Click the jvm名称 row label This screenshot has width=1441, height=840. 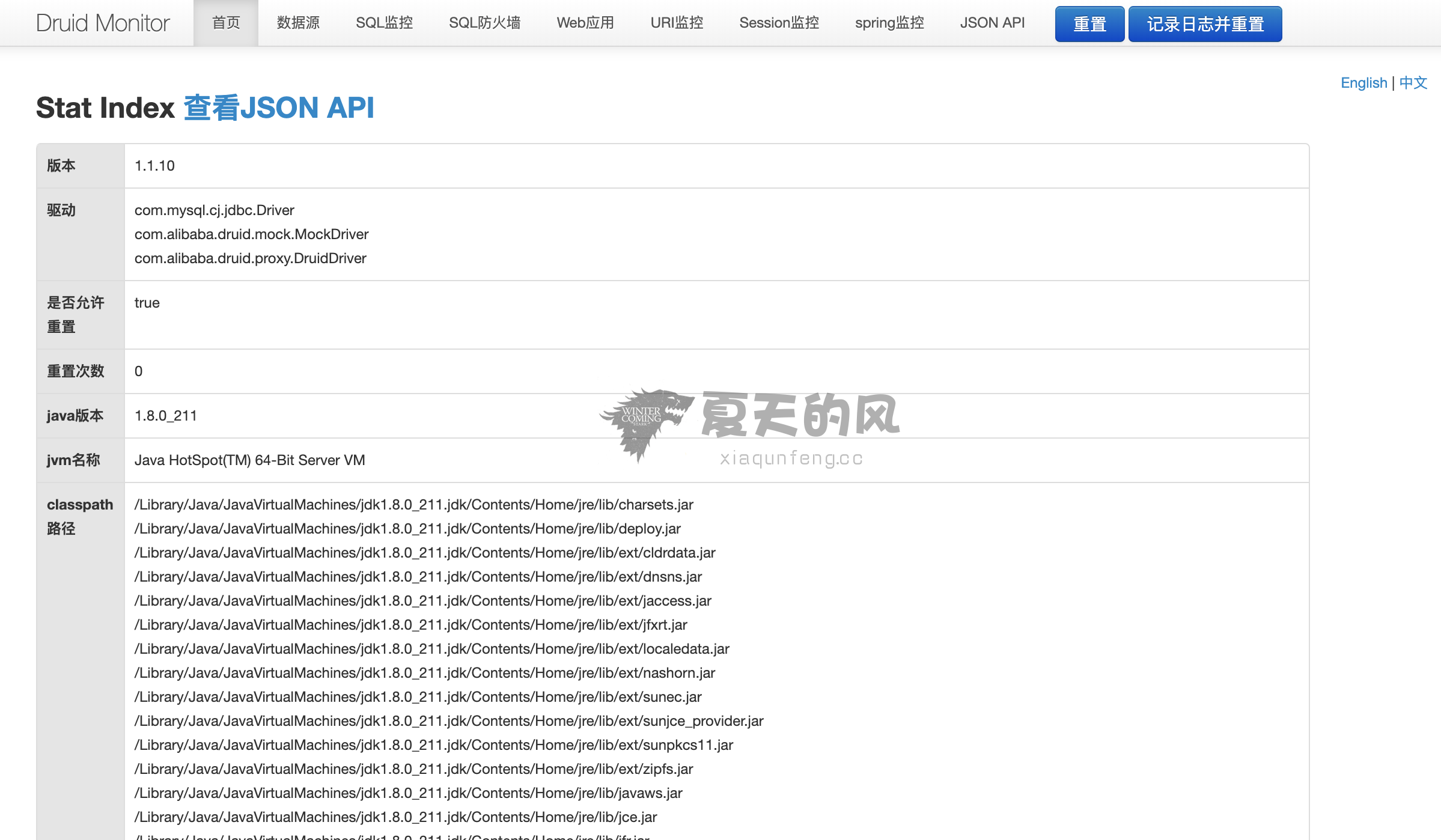(x=73, y=460)
